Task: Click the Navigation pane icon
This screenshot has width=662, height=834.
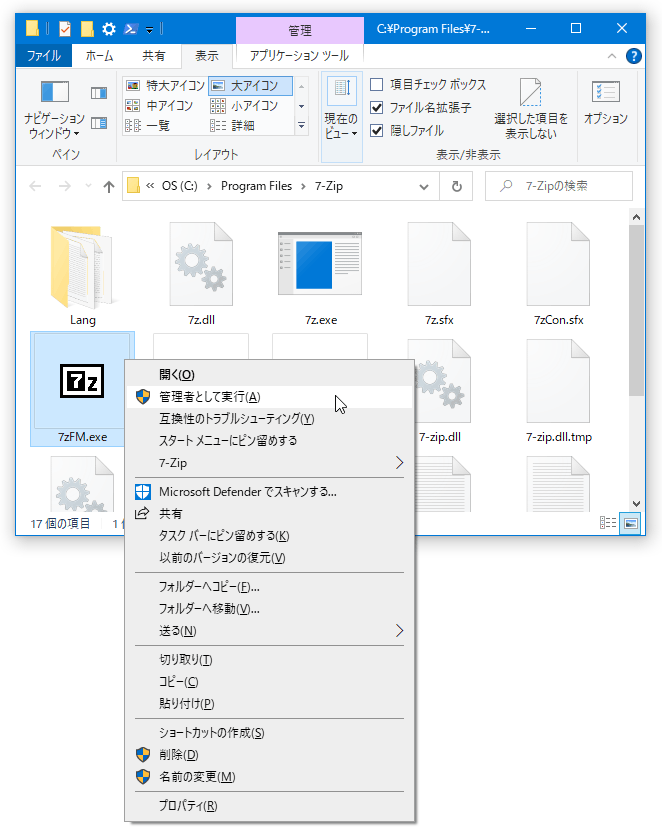Action: pos(55,91)
